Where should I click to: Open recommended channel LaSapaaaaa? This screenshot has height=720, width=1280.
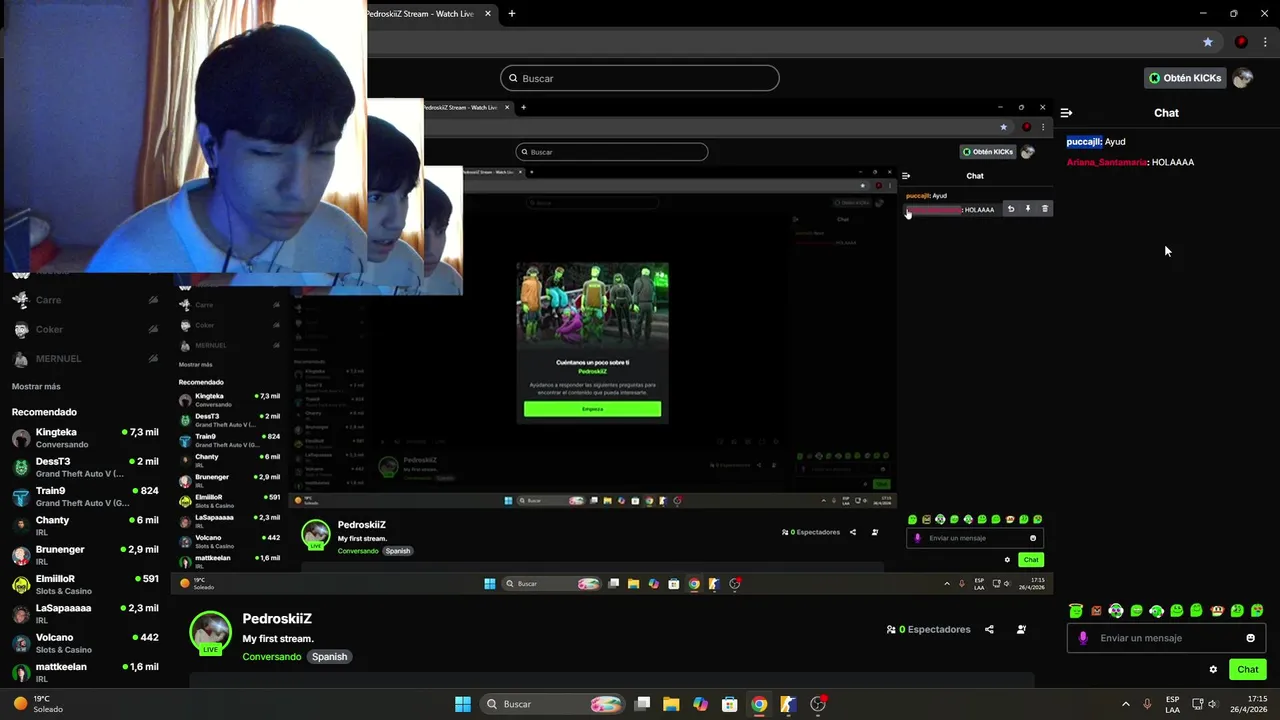pyautogui.click(x=85, y=613)
